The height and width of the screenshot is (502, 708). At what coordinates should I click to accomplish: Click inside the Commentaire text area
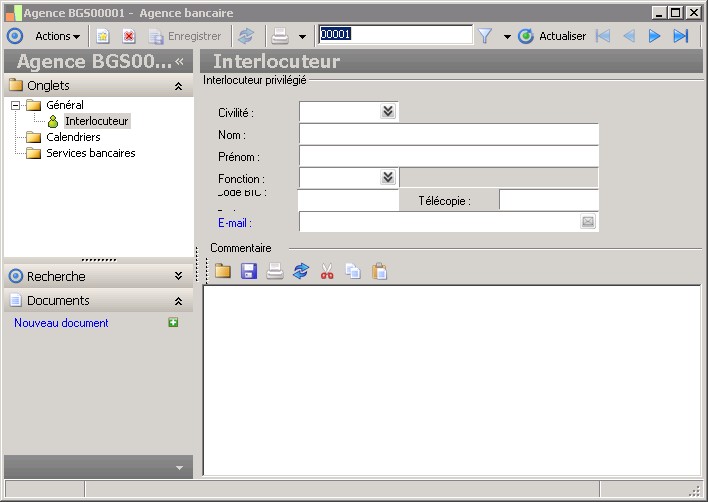[x=452, y=380]
